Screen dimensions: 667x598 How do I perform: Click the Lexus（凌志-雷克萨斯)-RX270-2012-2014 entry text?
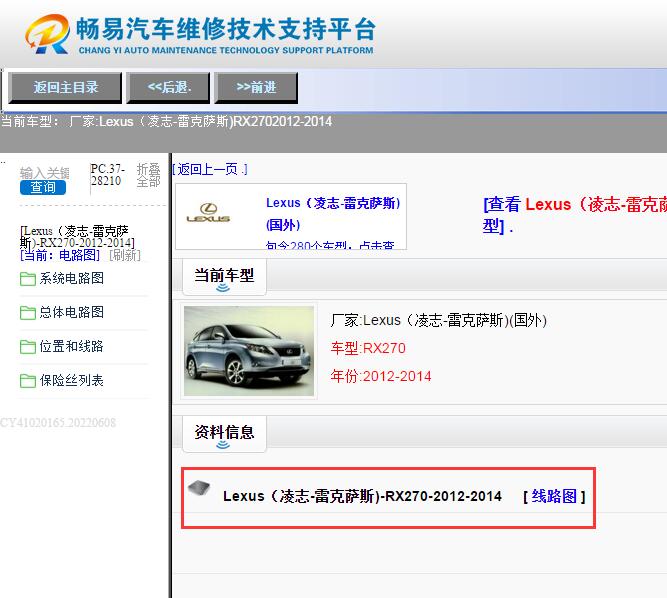coord(362,496)
